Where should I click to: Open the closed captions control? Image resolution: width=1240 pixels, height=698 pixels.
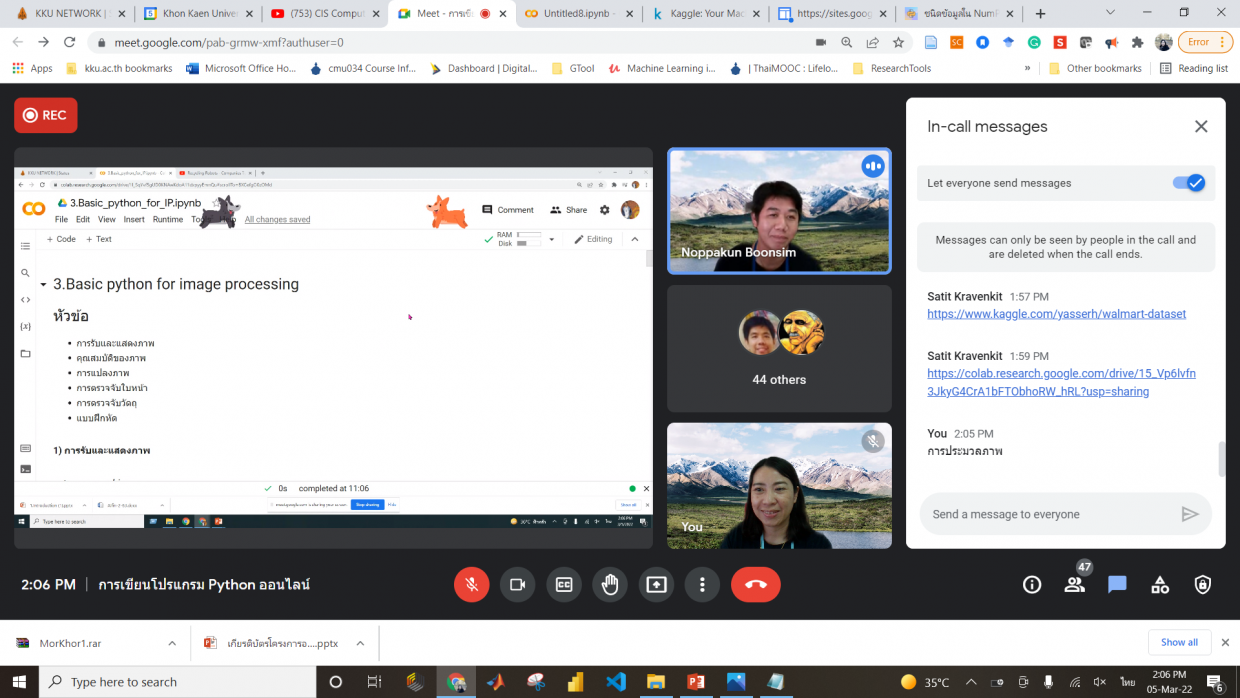click(x=564, y=585)
